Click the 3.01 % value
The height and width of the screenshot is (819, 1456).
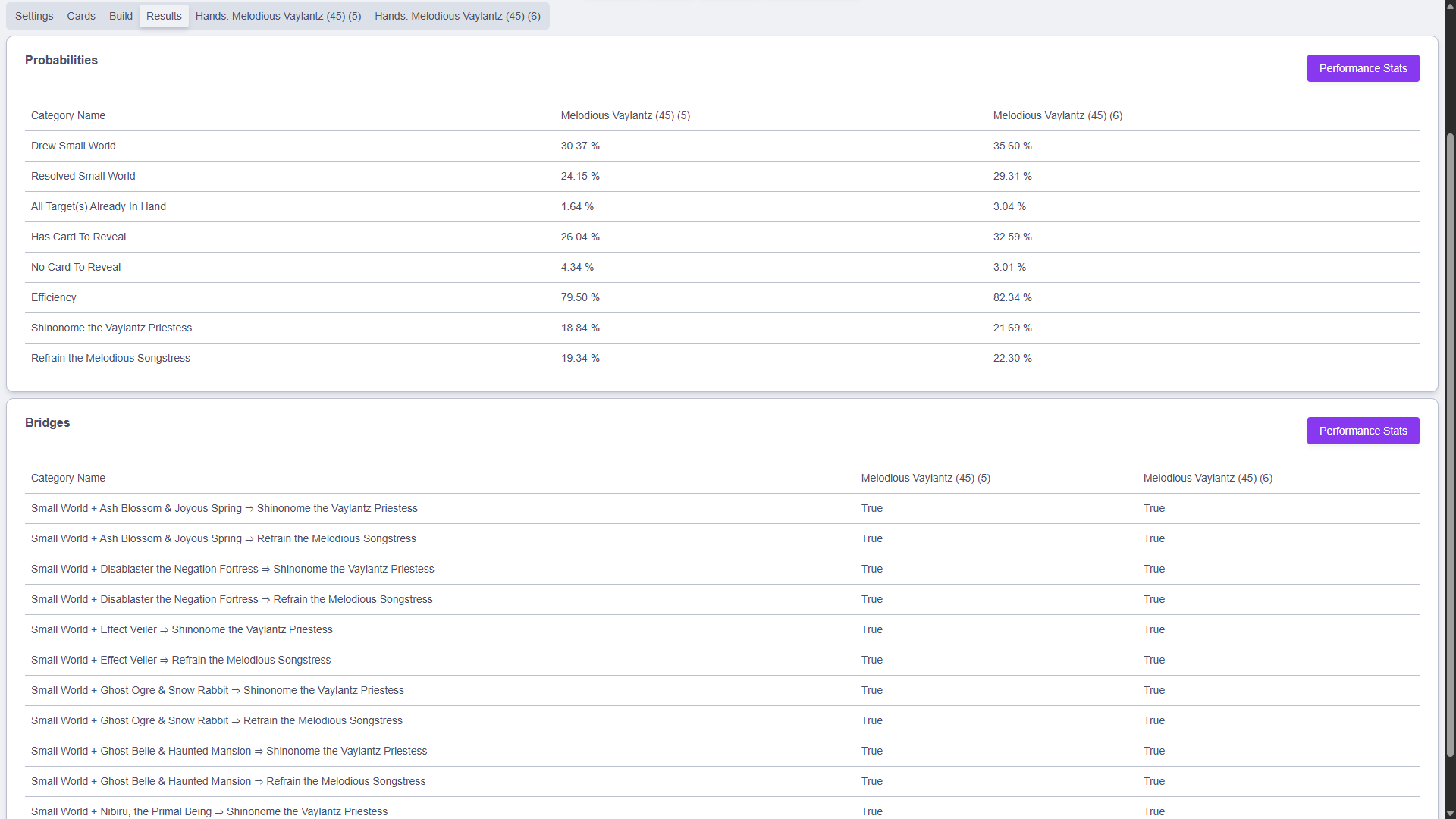click(x=1009, y=267)
